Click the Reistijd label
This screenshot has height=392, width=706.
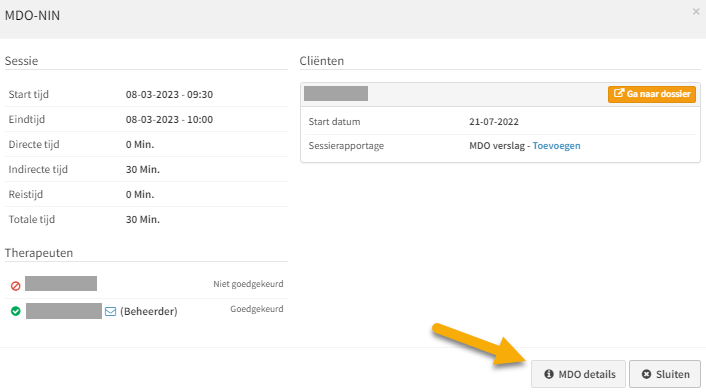(x=26, y=194)
